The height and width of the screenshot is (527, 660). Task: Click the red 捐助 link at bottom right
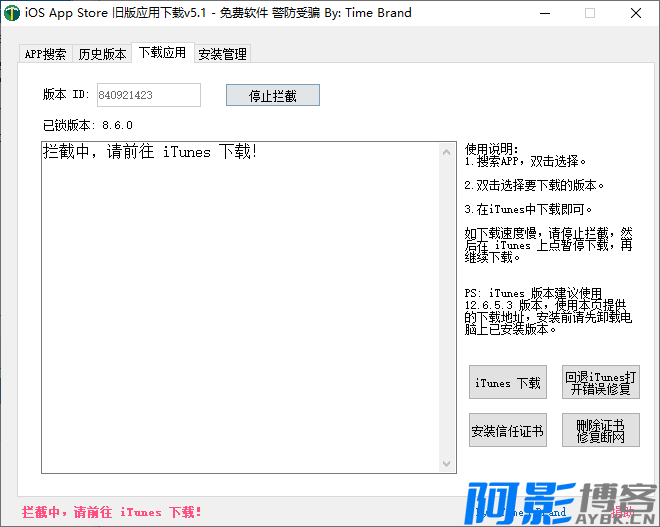click(x=623, y=512)
